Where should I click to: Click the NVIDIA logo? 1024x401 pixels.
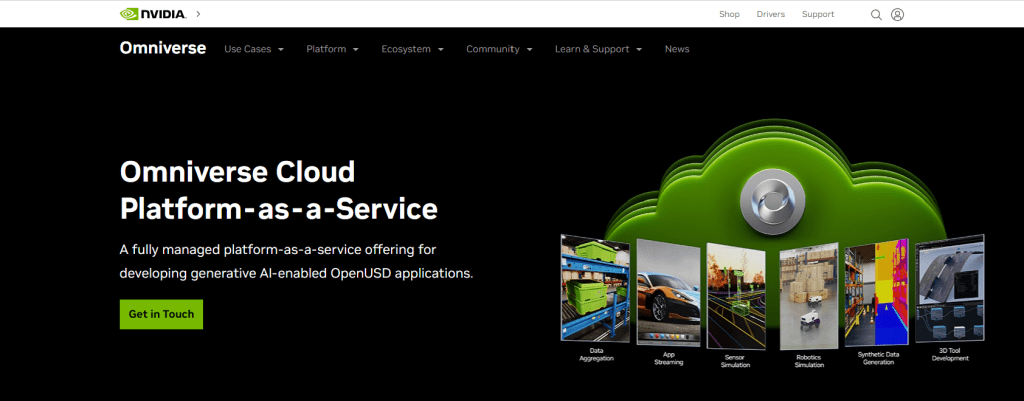coord(152,14)
